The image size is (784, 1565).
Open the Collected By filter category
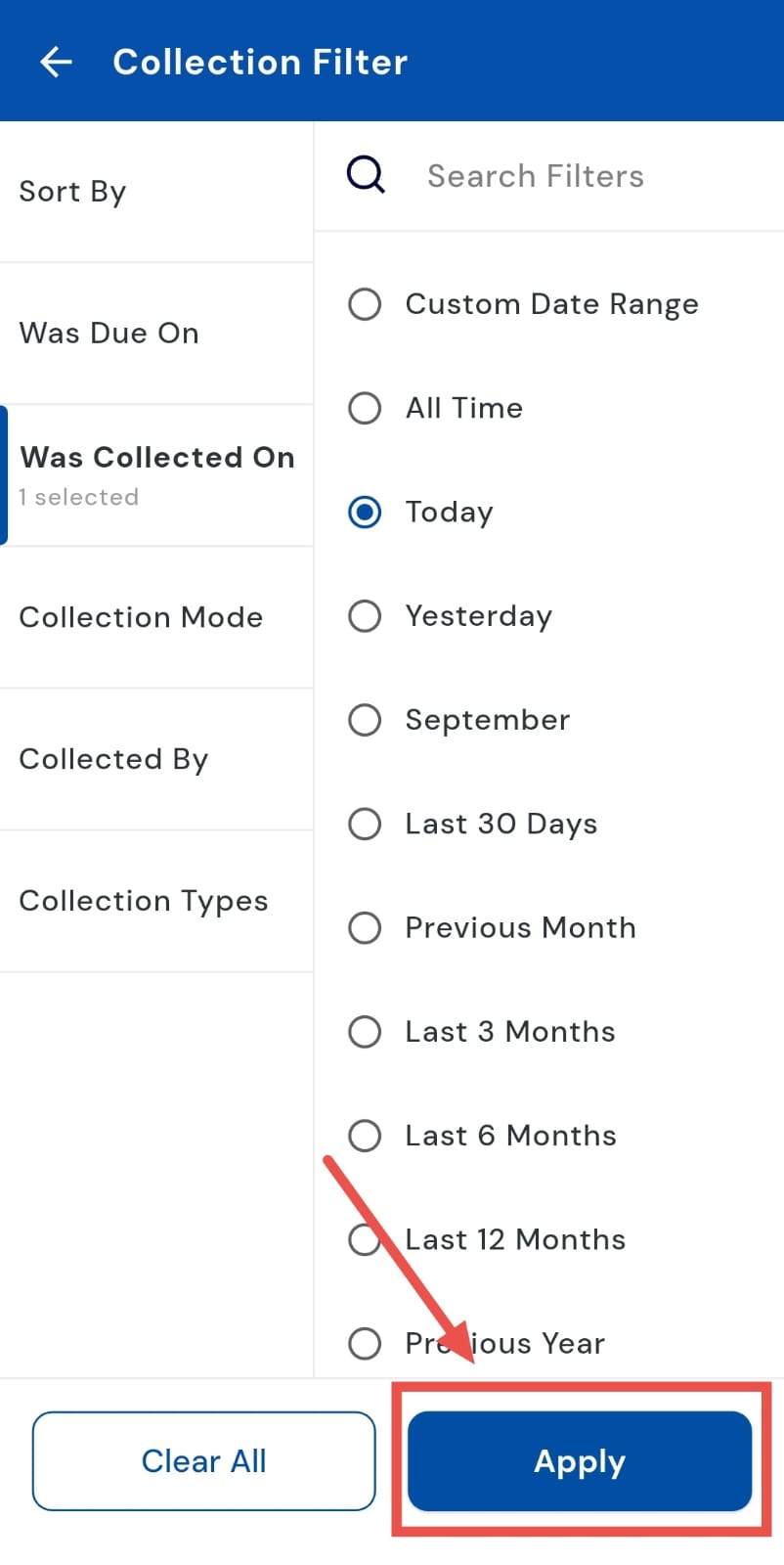tap(156, 759)
